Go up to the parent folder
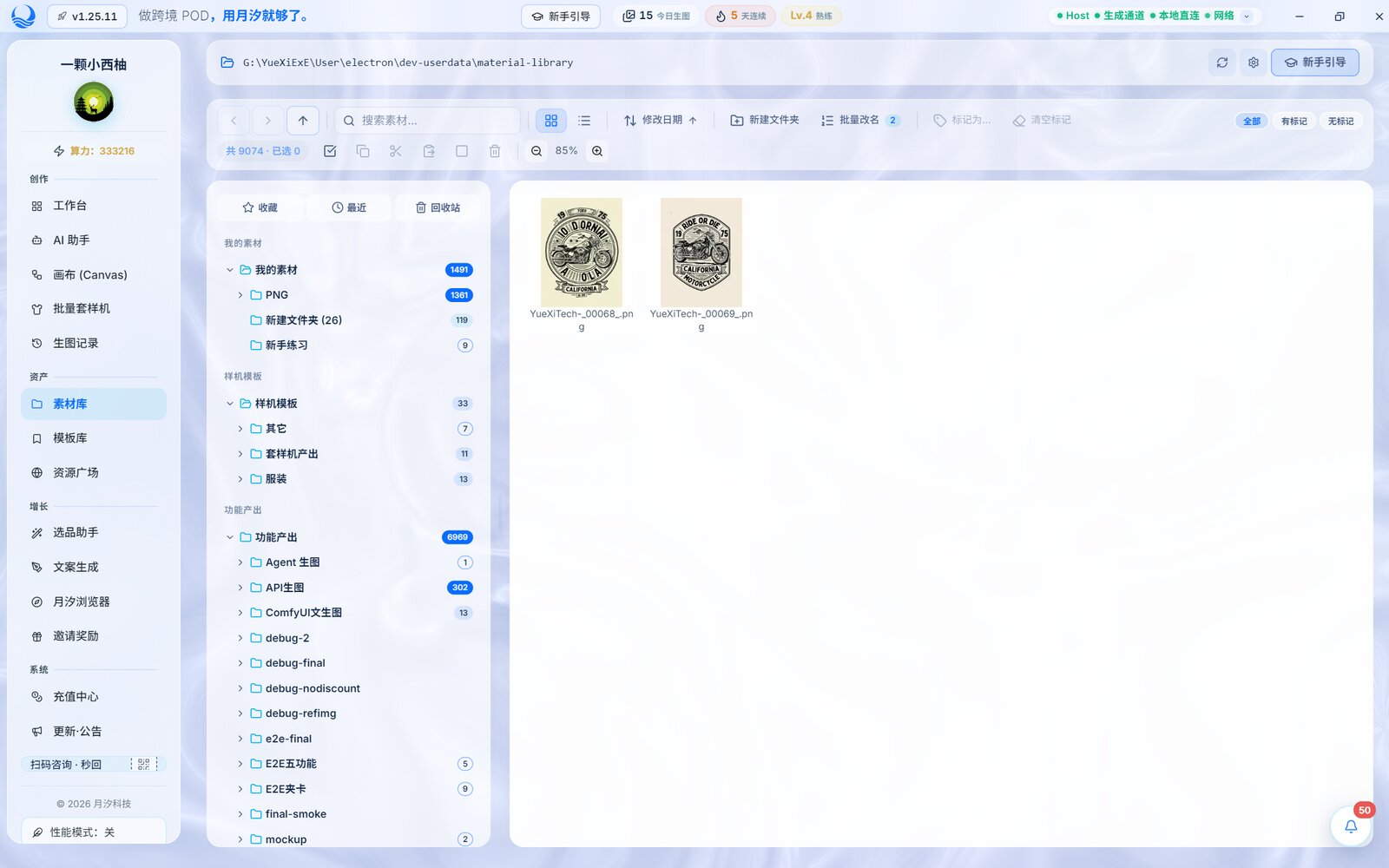The height and width of the screenshot is (868, 1389). [303, 121]
